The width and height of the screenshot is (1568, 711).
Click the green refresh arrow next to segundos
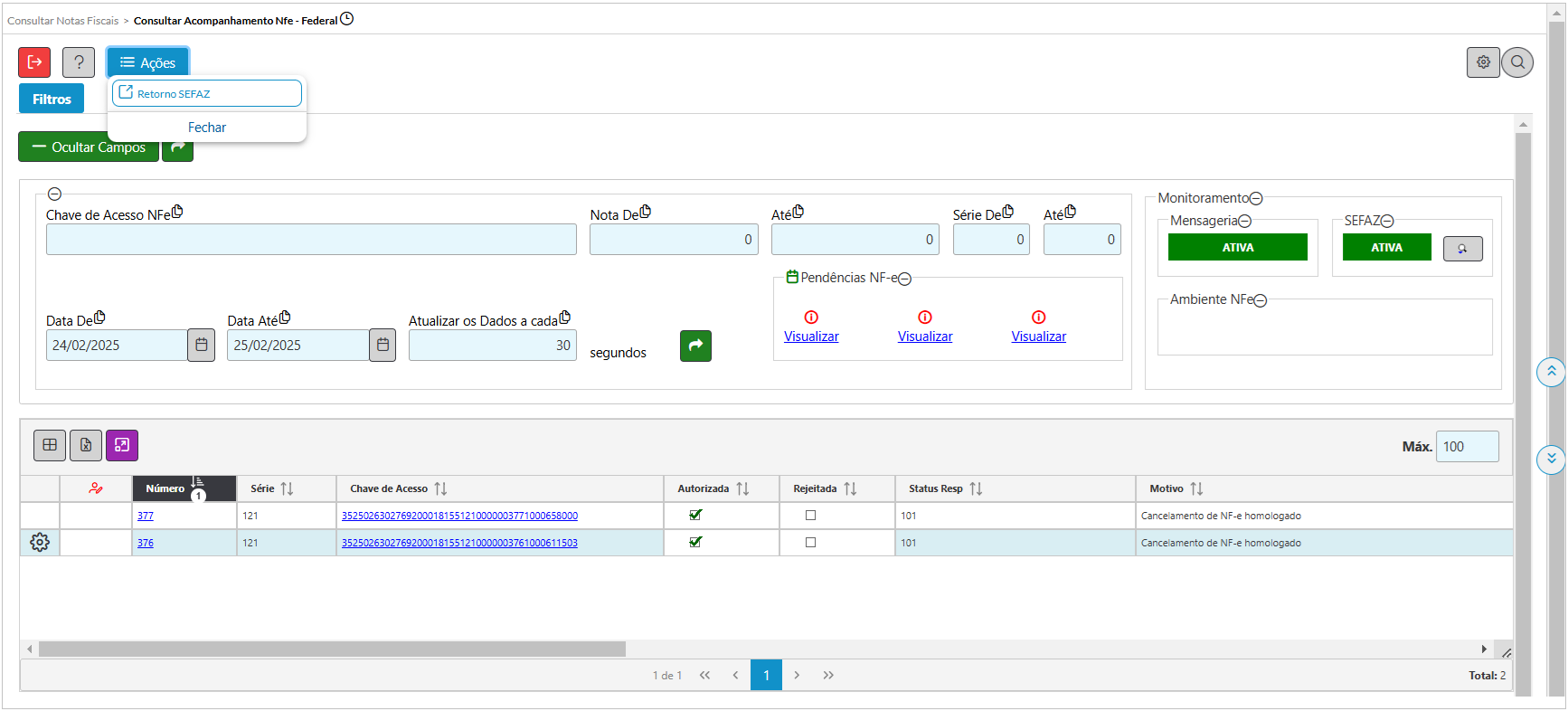point(695,346)
